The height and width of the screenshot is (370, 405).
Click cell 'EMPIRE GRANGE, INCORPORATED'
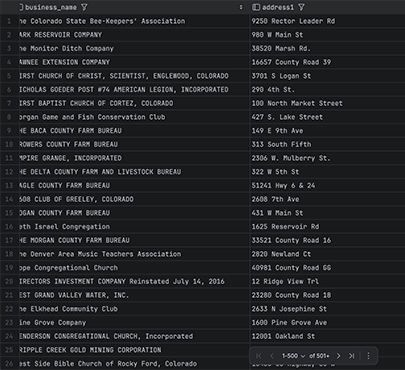[134, 158]
